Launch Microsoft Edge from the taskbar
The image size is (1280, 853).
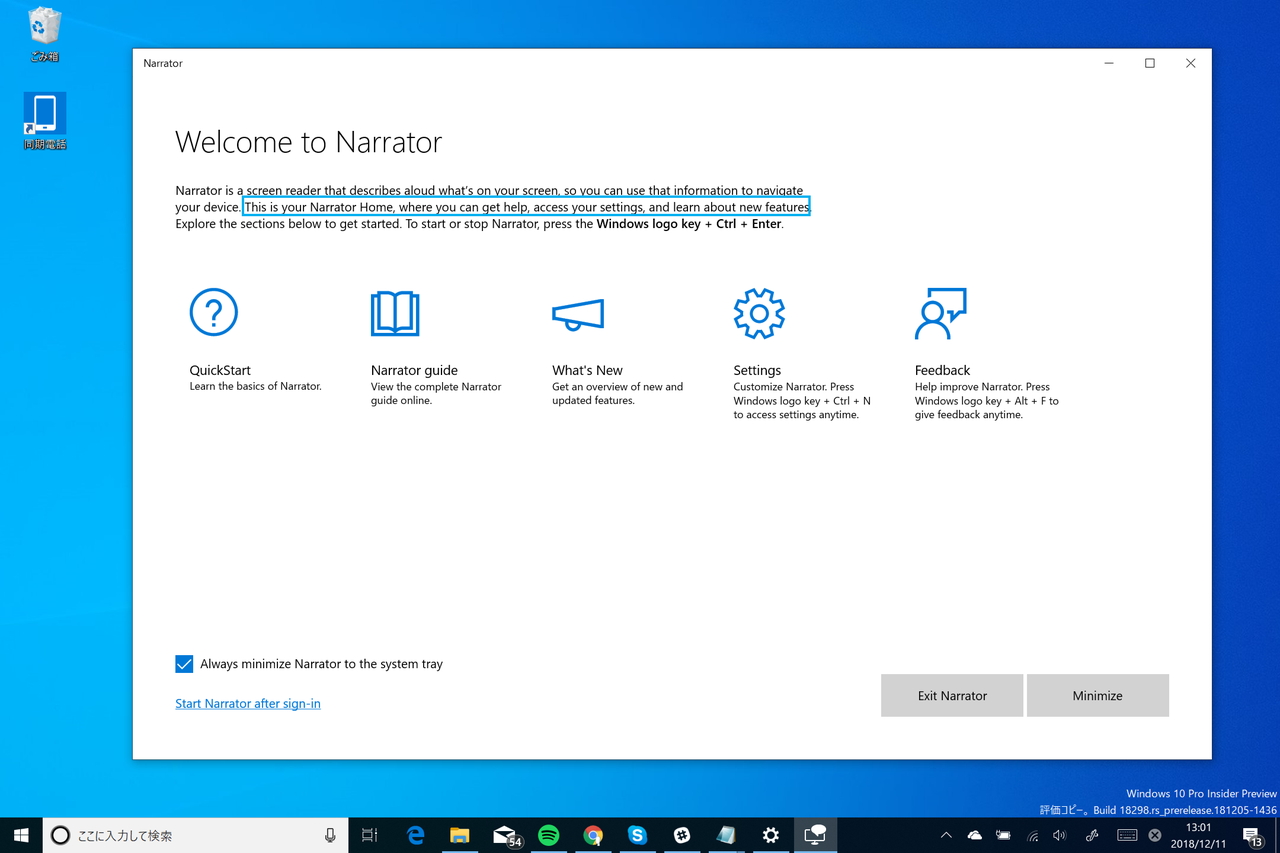tap(415, 836)
